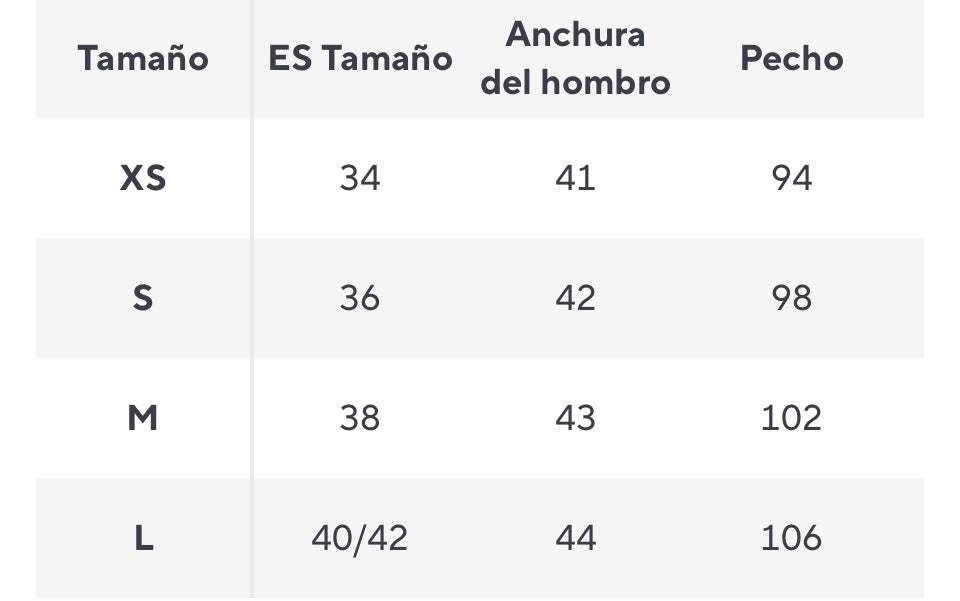
Task: Select the M size row label
Action: click(143, 418)
